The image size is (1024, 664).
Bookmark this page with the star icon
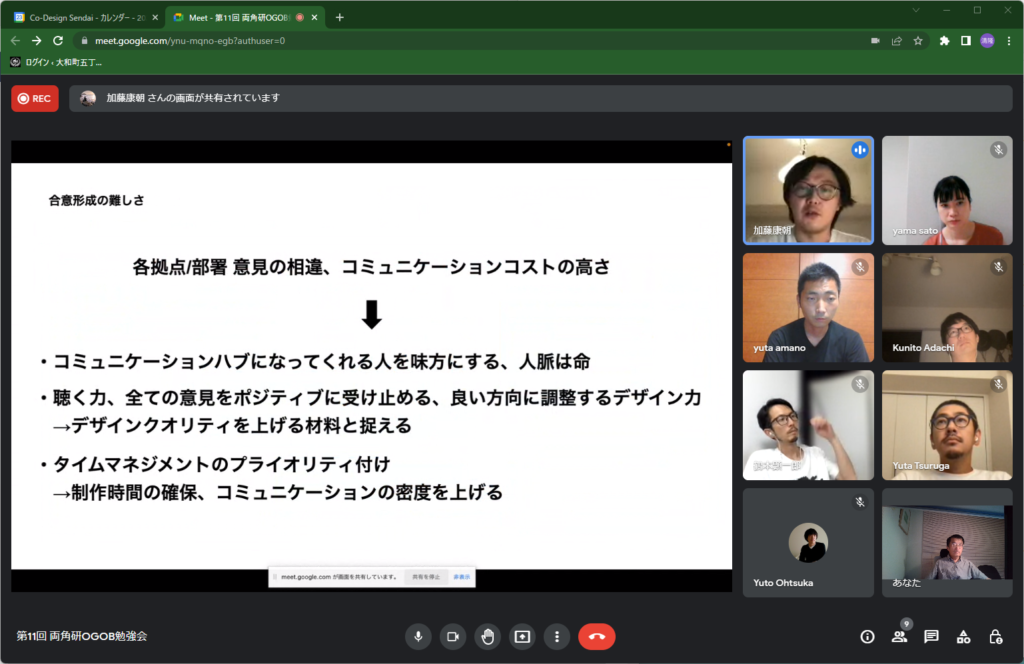[918, 41]
